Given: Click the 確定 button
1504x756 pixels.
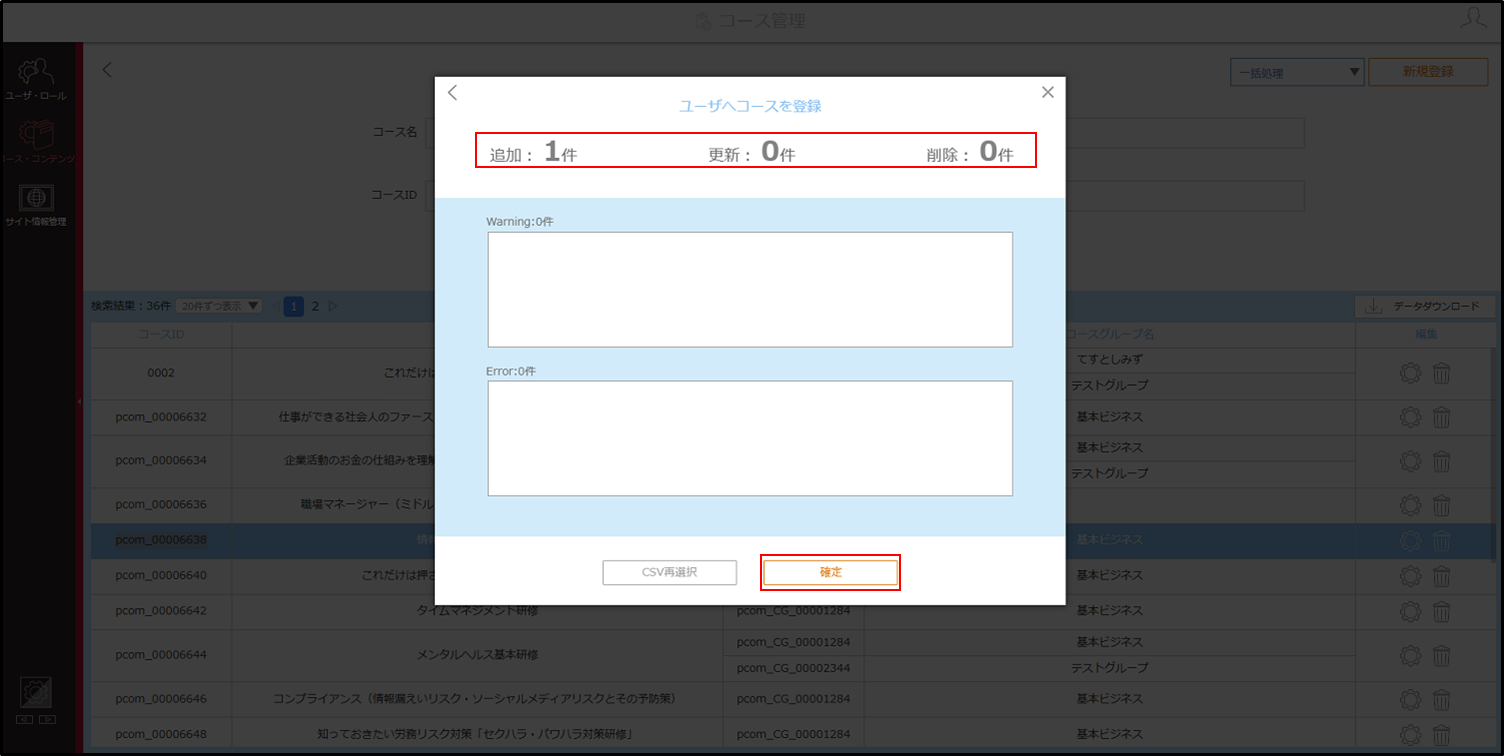Looking at the screenshot, I should point(830,572).
